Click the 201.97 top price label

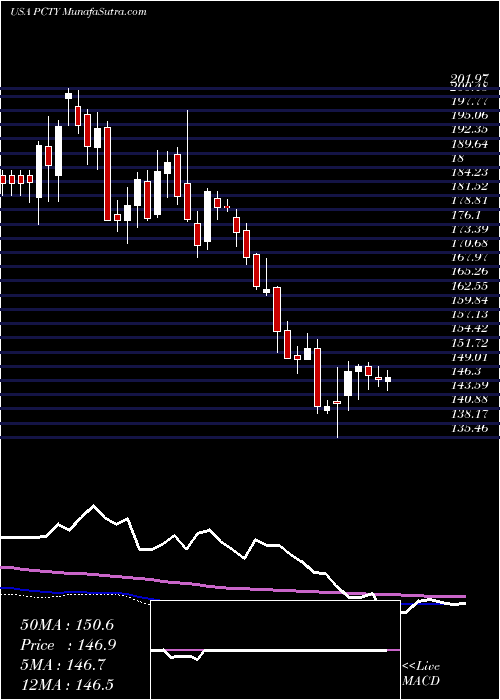point(470,80)
